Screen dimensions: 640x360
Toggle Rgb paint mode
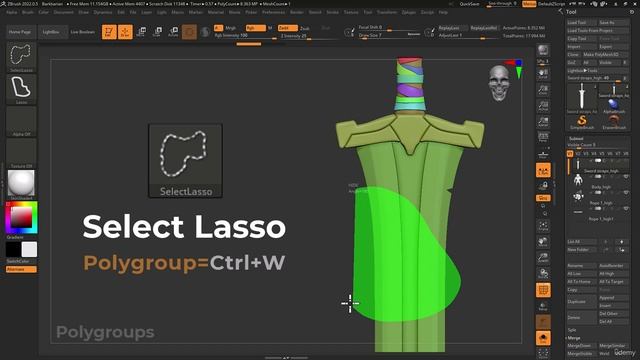[256, 28]
